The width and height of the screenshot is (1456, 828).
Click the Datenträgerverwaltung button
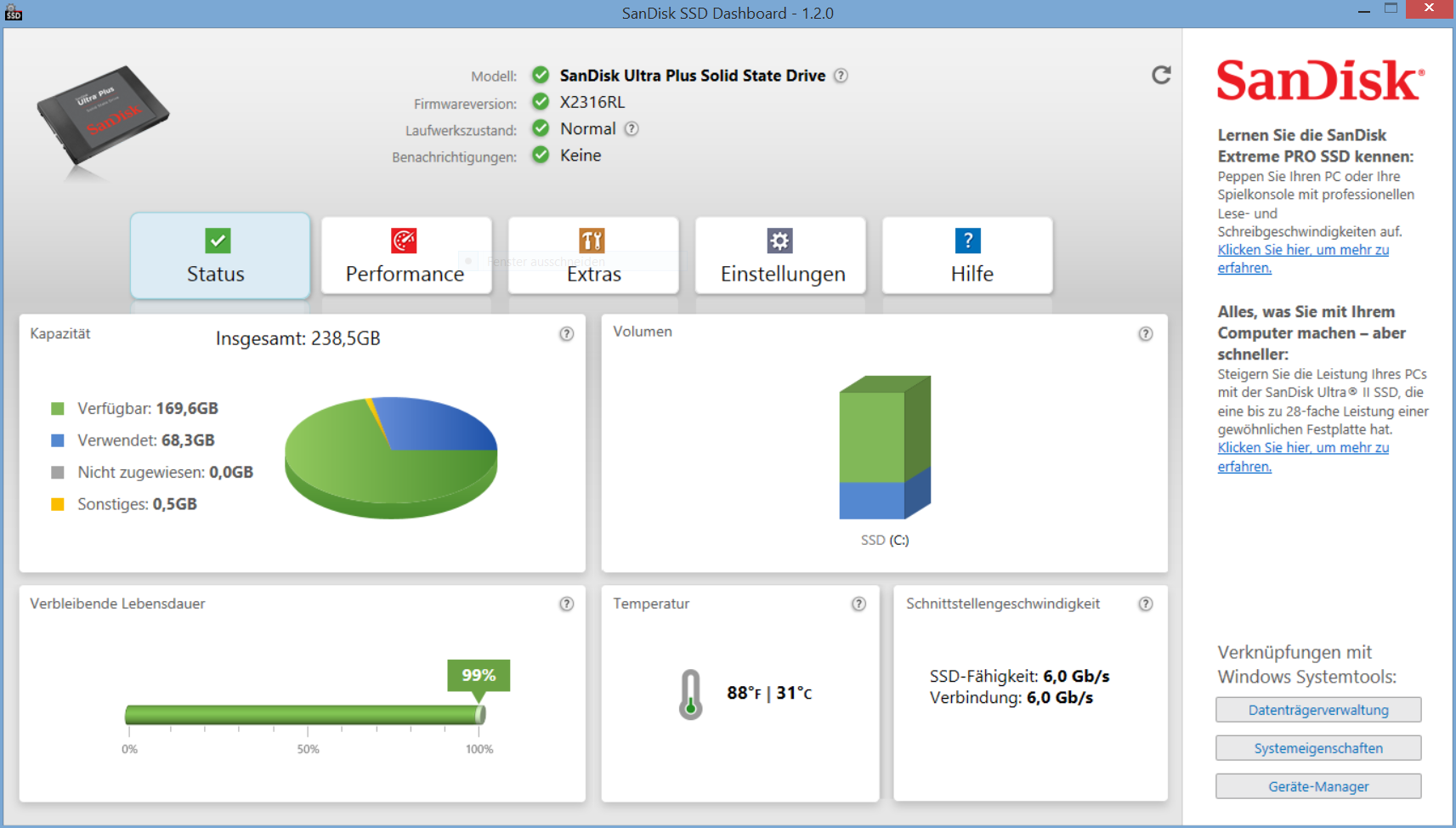1317,710
